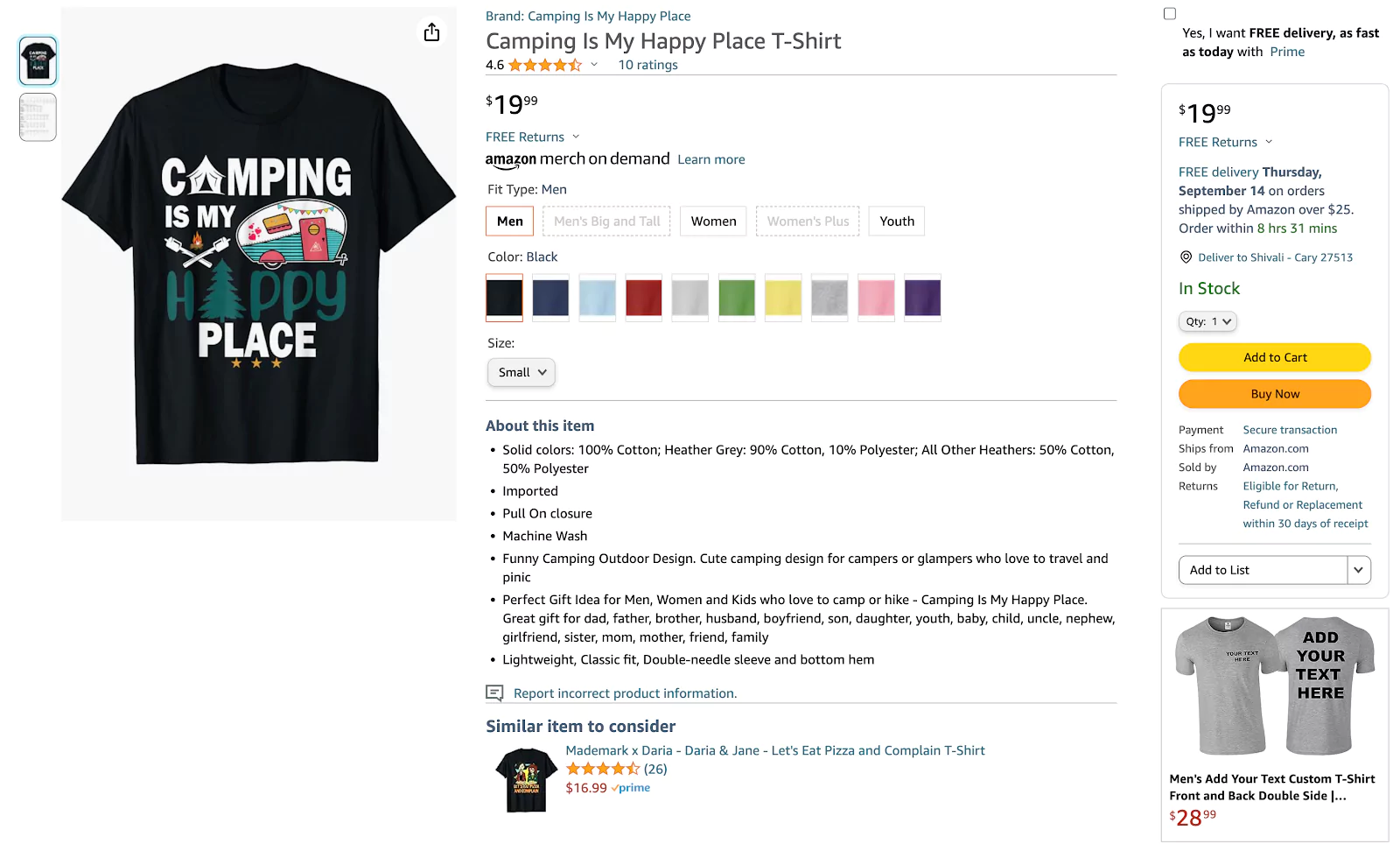This screenshot has height=844, width=1400.
Task: Open the quantity selector dropdown
Action: [x=1207, y=321]
